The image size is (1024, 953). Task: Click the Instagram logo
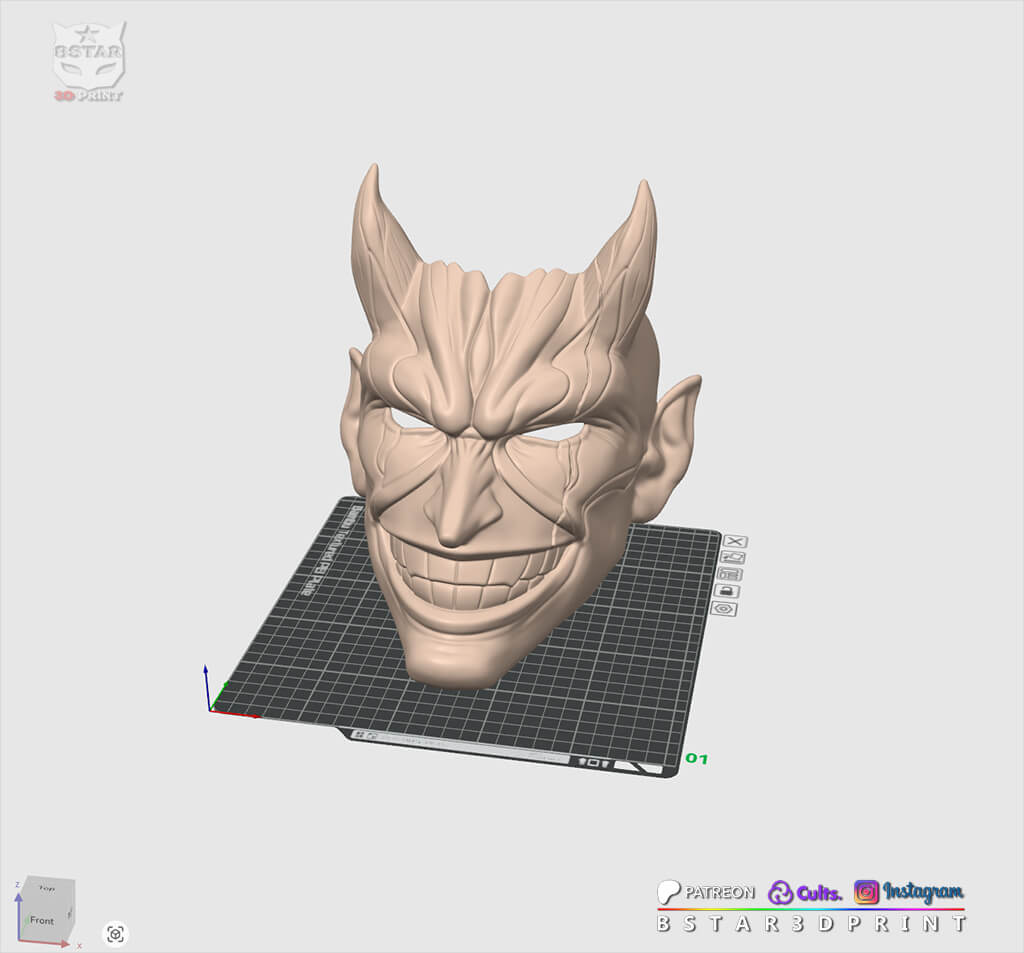click(909, 892)
